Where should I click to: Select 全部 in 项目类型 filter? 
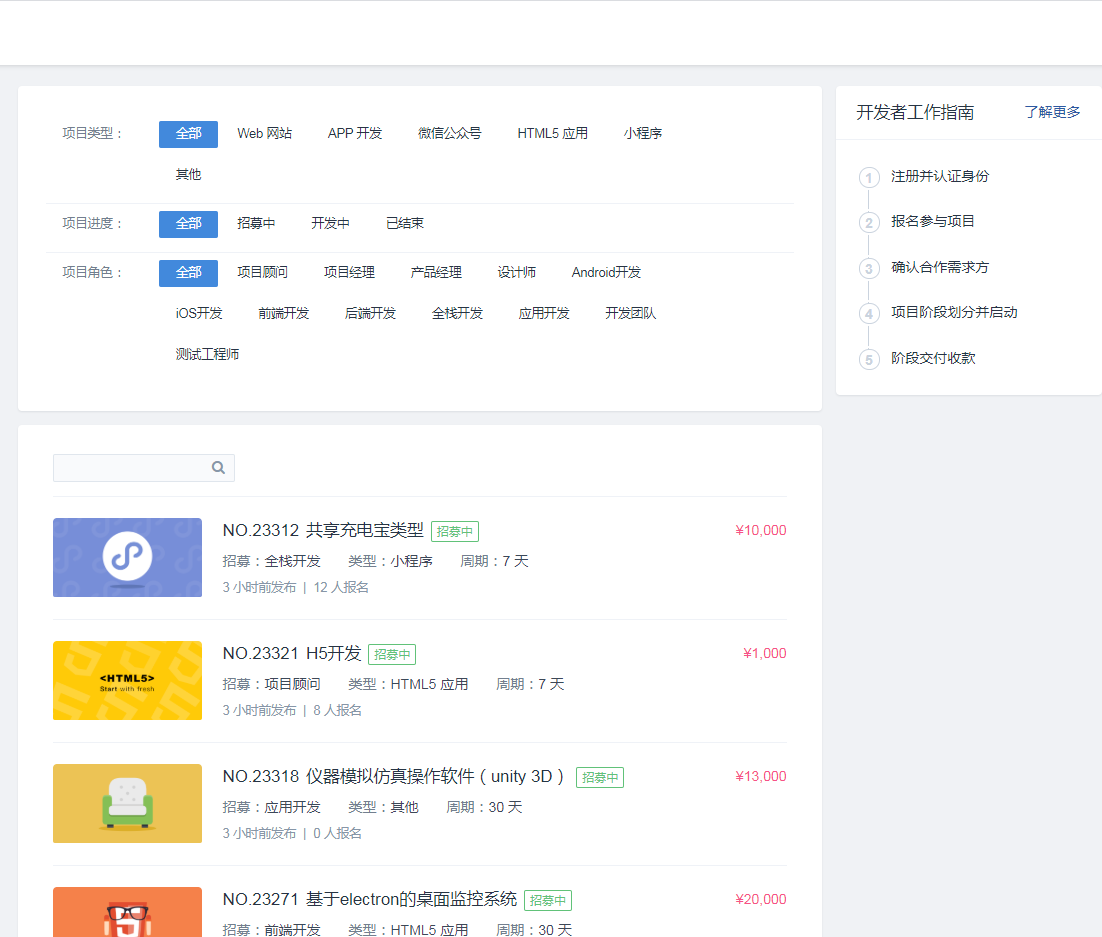point(188,134)
